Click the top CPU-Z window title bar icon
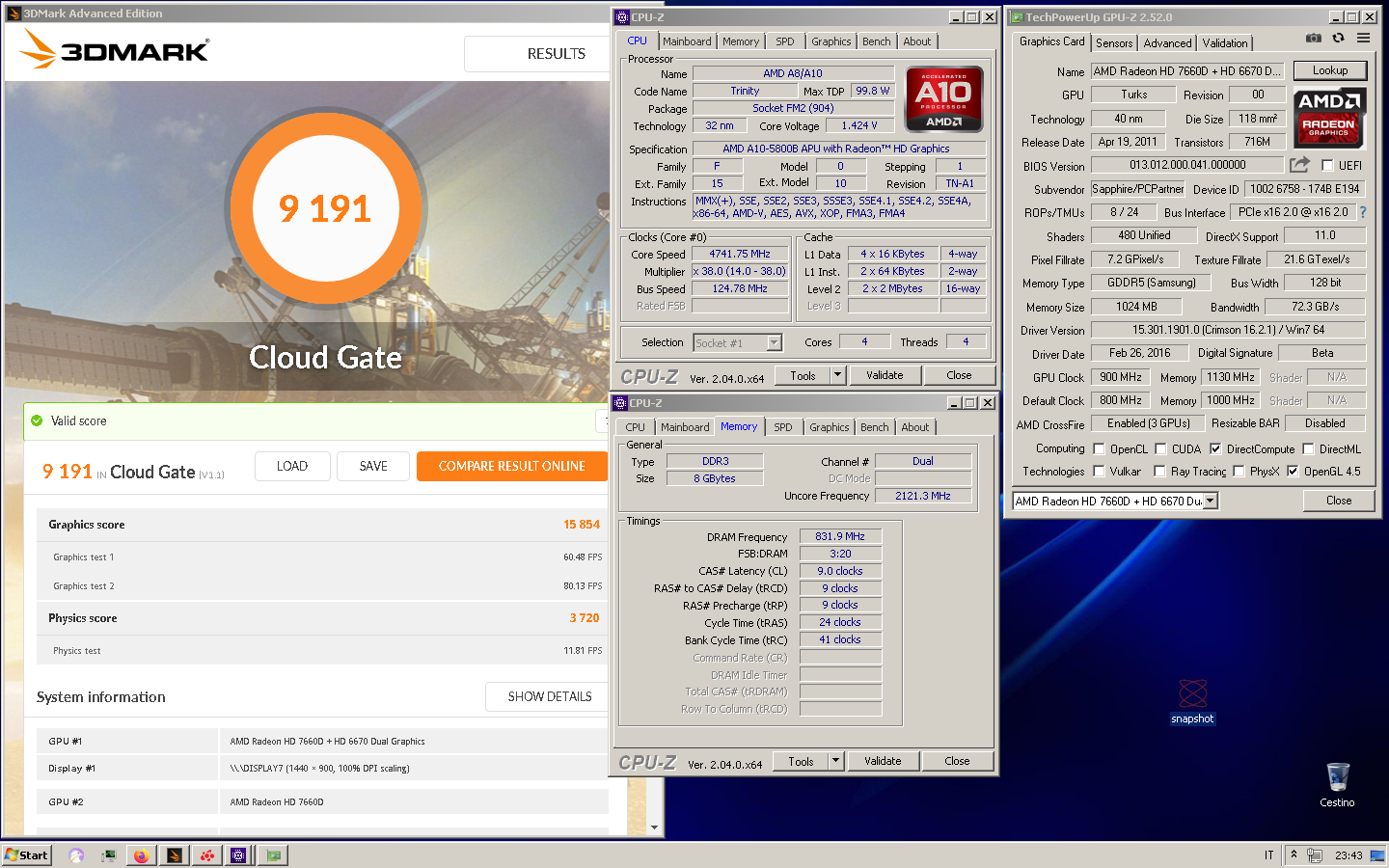Screen dimensions: 1389x868 (x=622, y=17)
